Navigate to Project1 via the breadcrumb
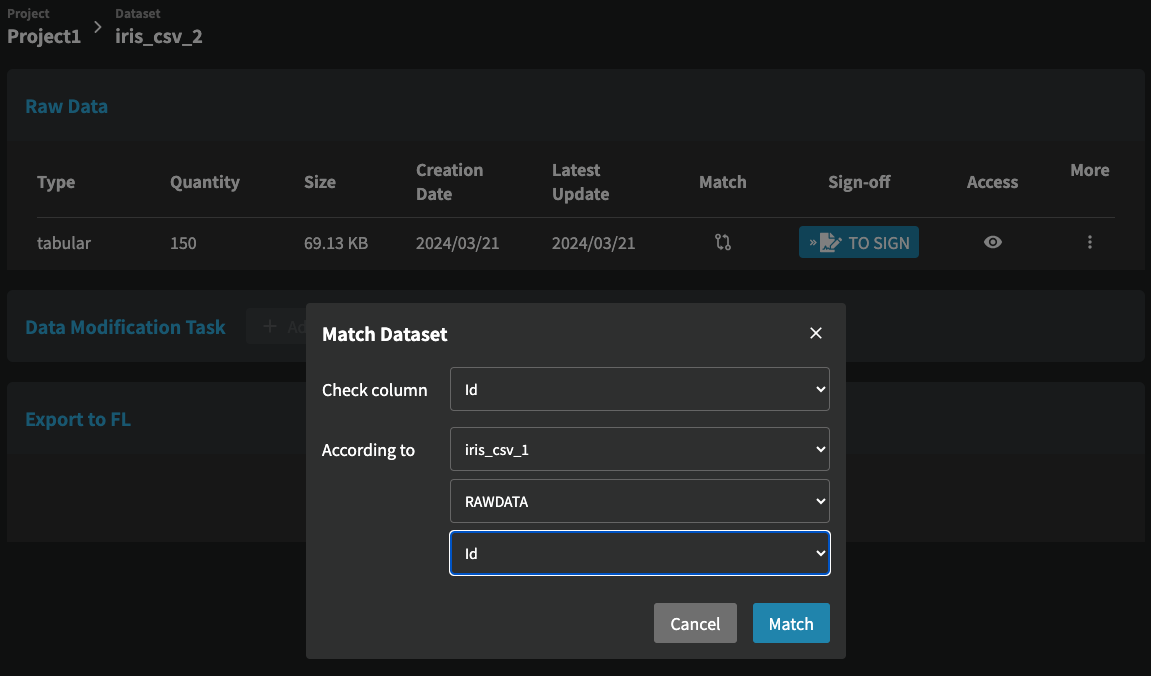Screen dimensions: 1151x676 pyautogui.click(x=43, y=36)
